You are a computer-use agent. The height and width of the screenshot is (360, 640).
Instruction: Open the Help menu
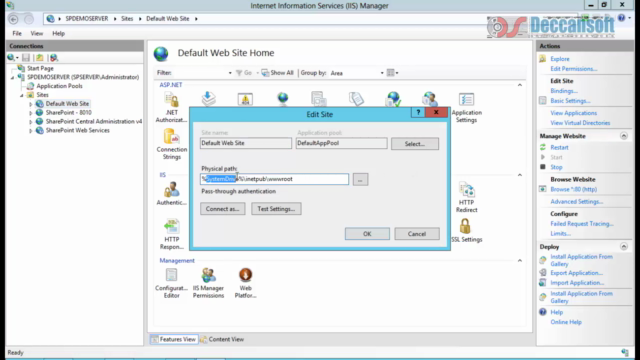click(58, 33)
